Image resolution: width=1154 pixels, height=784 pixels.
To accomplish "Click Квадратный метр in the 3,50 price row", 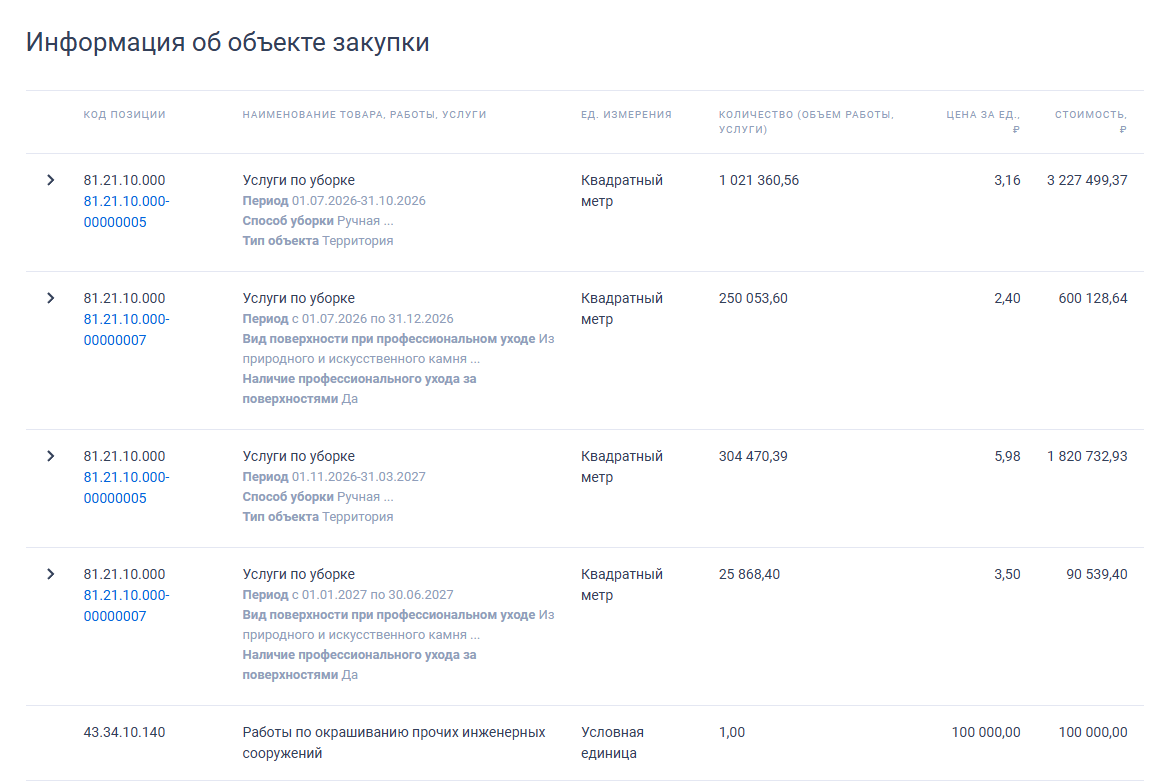I will tap(622, 585).
